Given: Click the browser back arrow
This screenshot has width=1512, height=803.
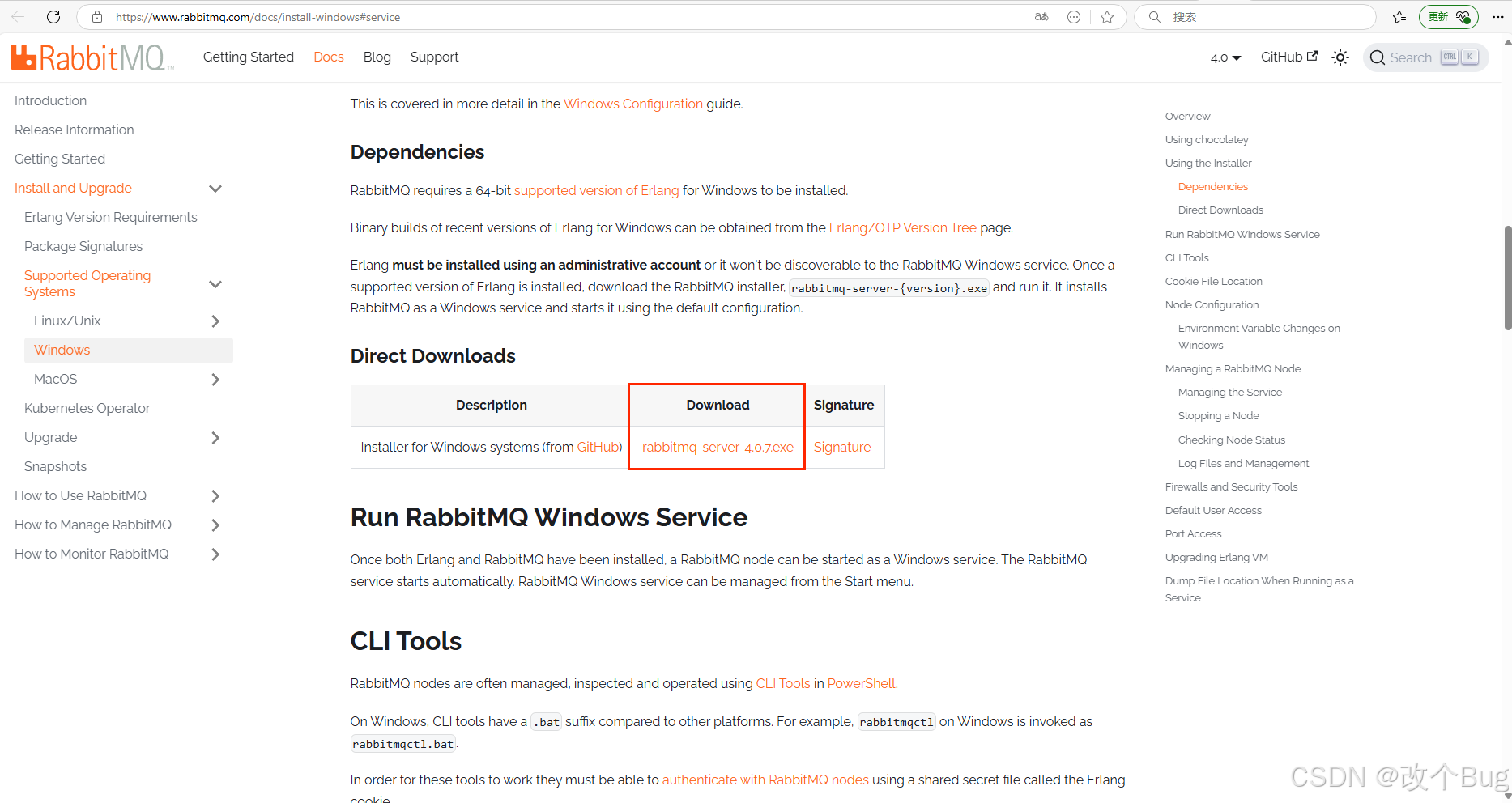Looking at the screenshot, I should click(x=18, y=16).
